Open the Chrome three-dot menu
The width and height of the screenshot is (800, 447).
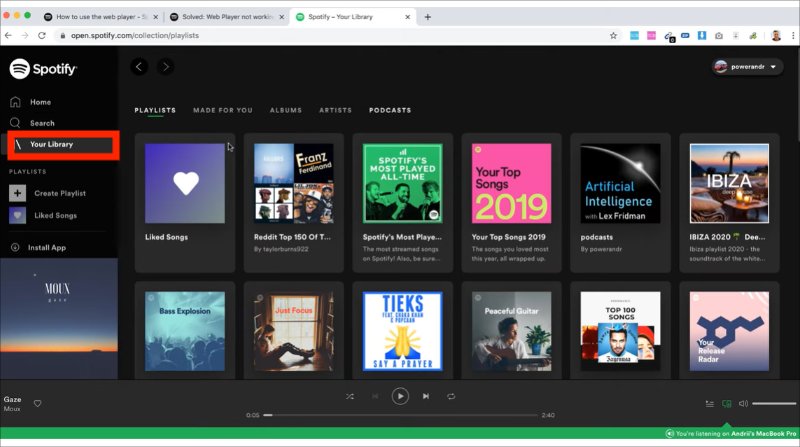point(793,35)
